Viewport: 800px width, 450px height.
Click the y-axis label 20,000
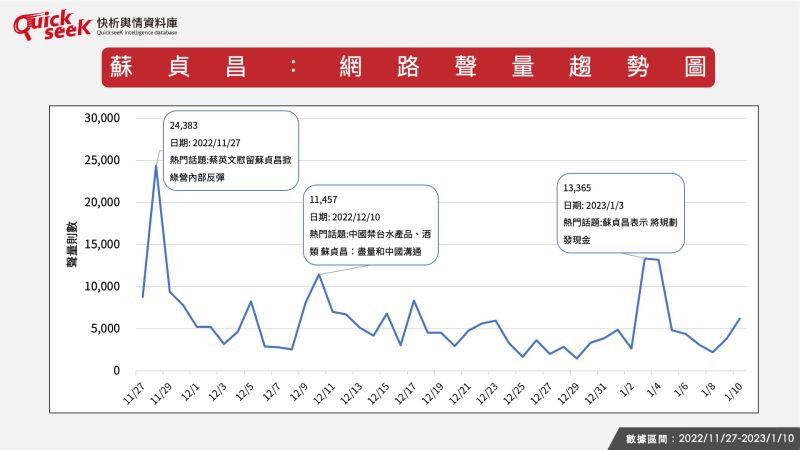click(x=102, y=202)
